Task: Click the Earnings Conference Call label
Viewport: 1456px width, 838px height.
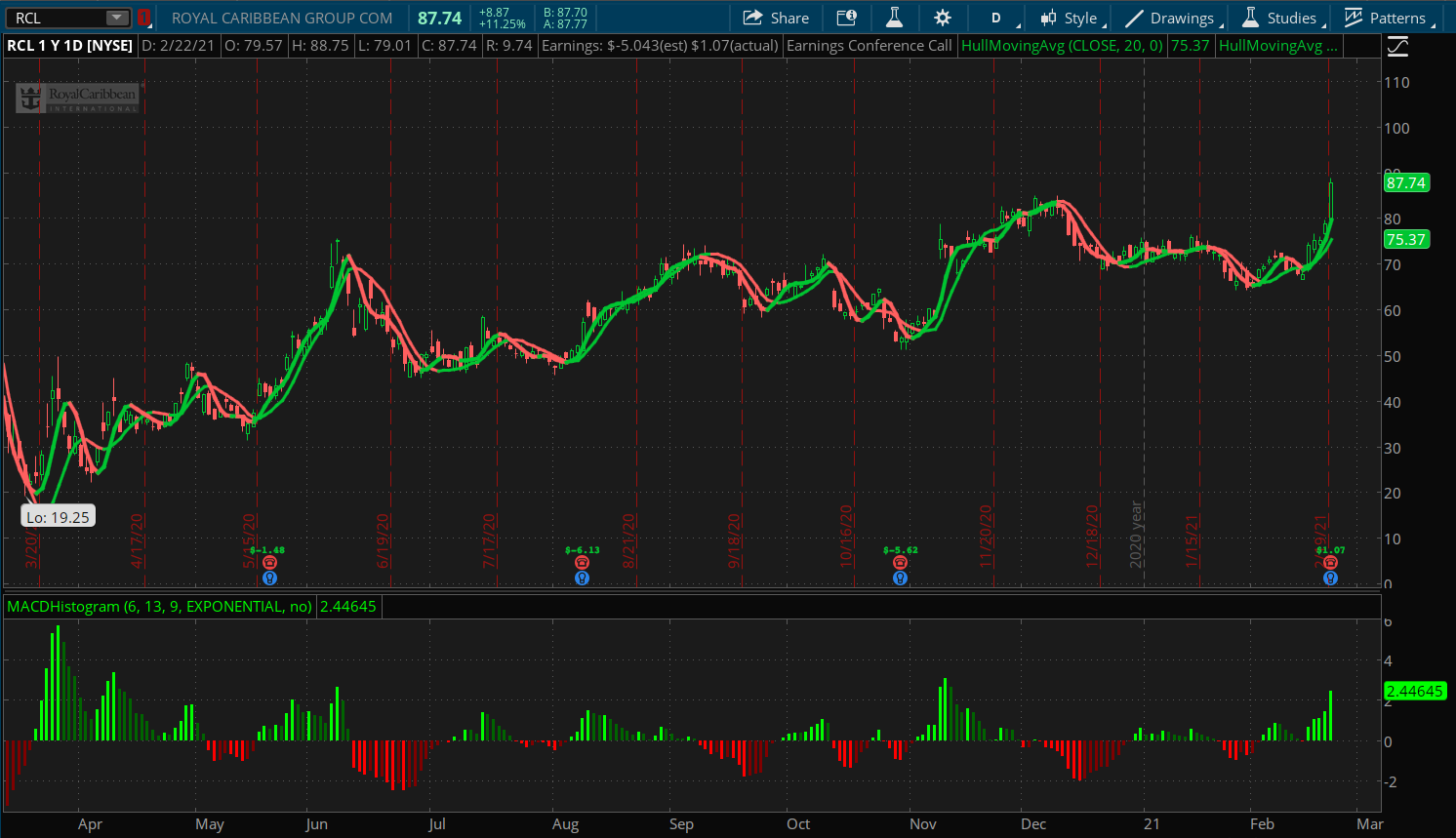Action: (x=869, y=46)
